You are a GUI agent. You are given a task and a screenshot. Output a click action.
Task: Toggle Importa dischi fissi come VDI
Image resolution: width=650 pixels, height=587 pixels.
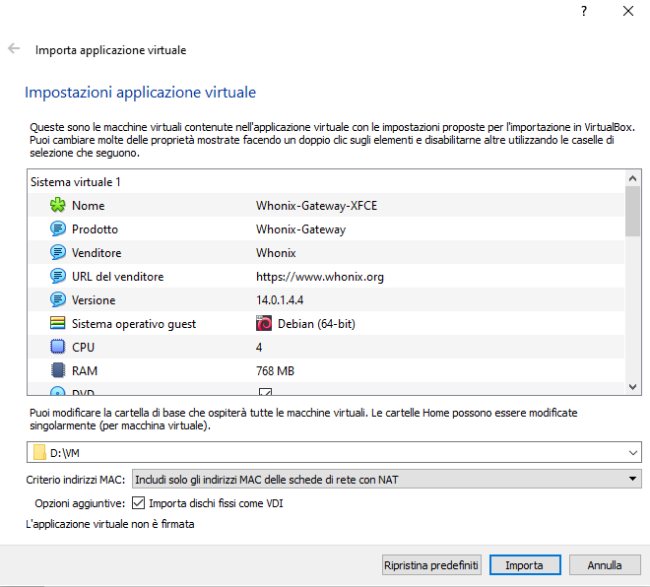[x=138, y=503]
